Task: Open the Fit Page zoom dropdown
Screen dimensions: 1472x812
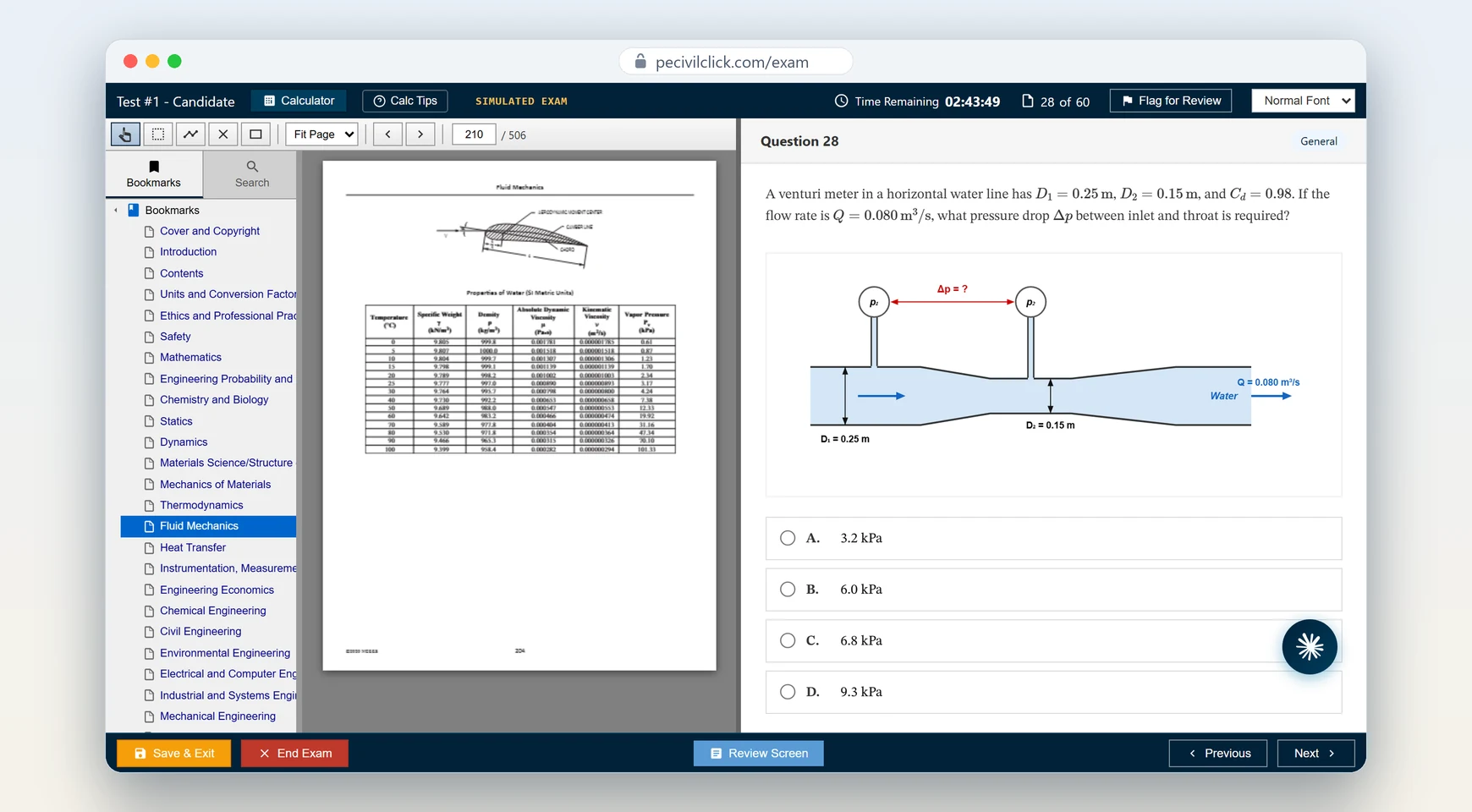Action: 322,134
